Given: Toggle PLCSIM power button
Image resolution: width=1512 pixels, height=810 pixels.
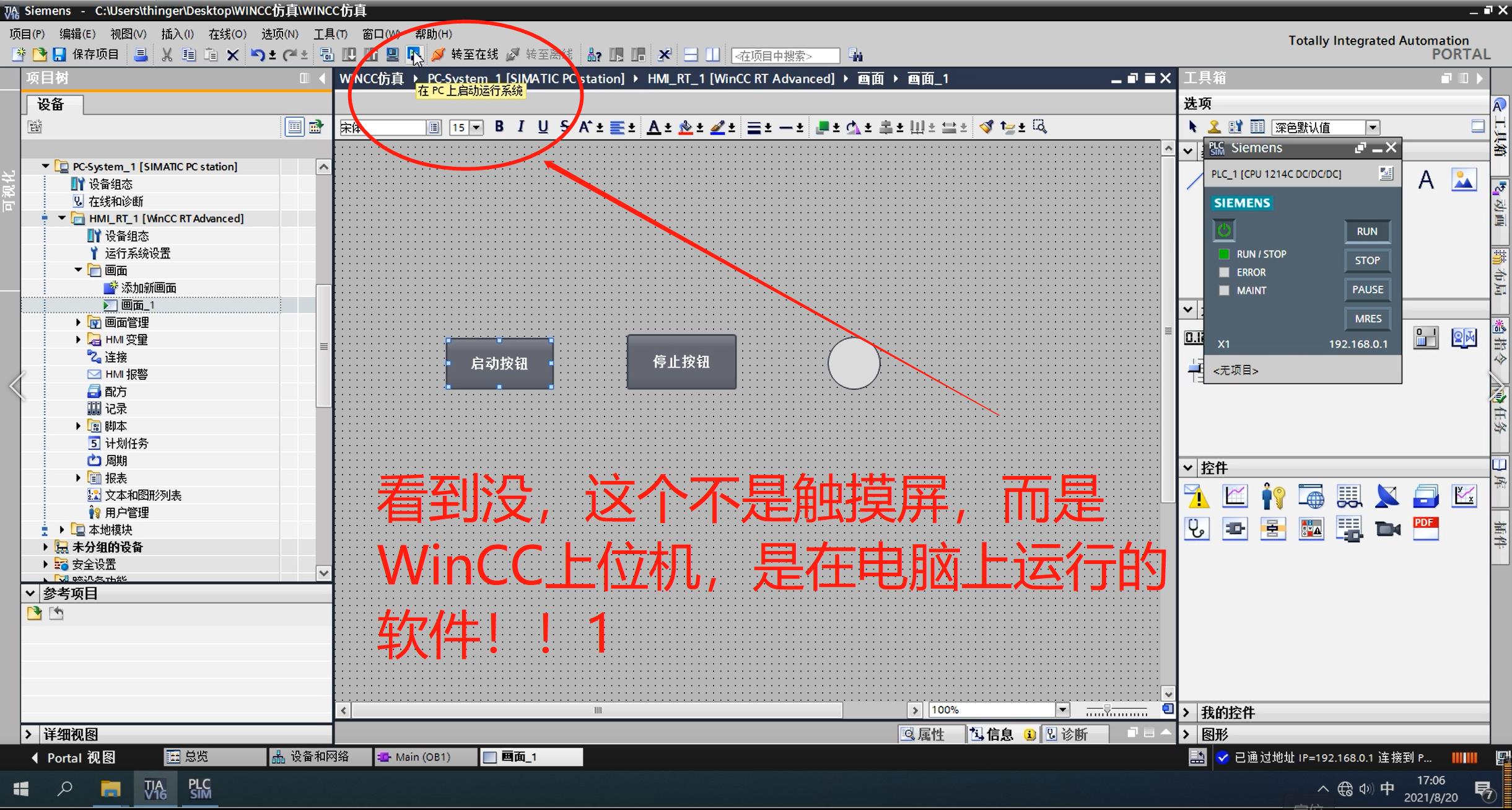Looking at the screenshot, I should (x=1224, y=231).
